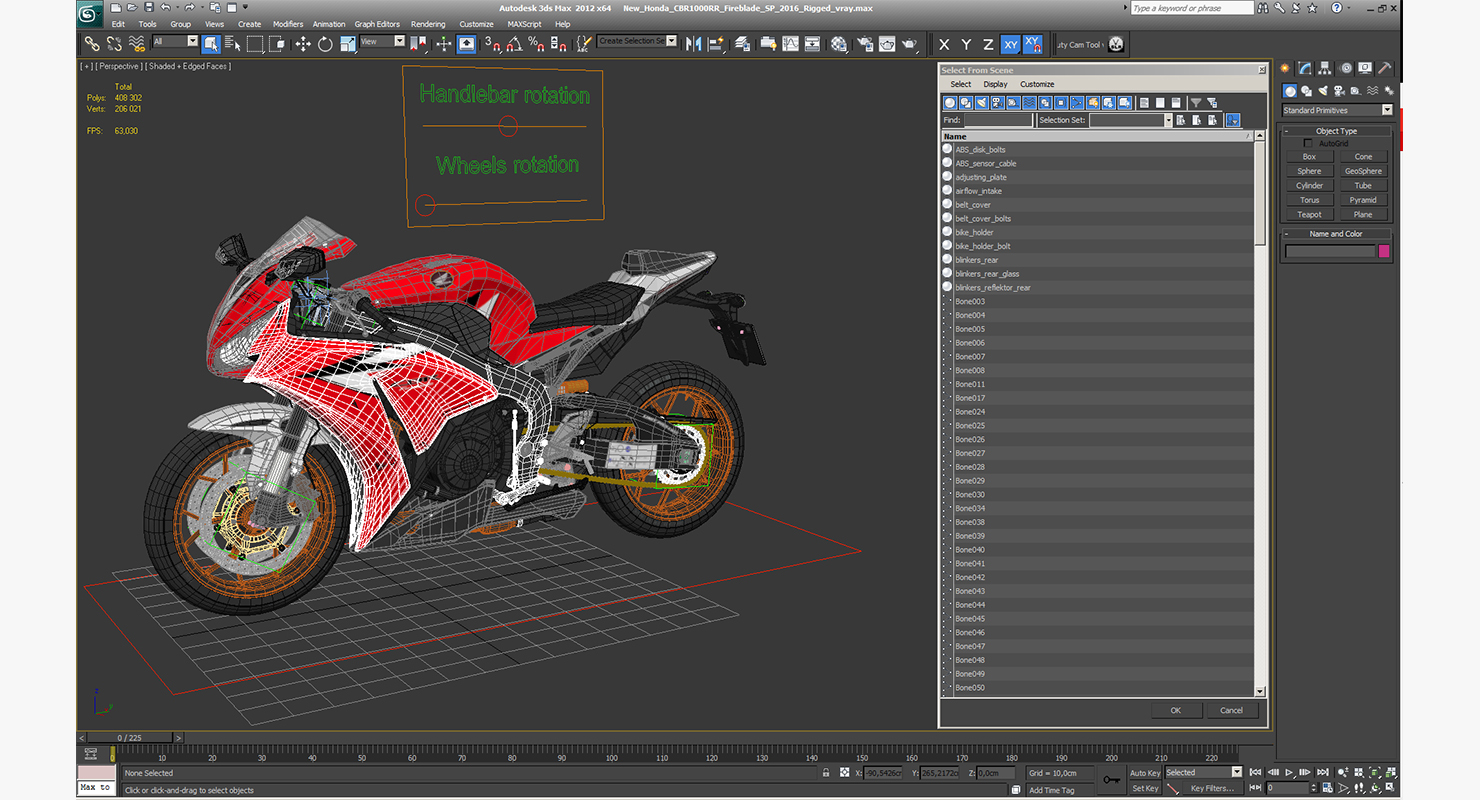Activate the Select and Uniform Scale tool
This screenshot has width=1480, height=800.
pyautogui.click(x=347, y=44)
